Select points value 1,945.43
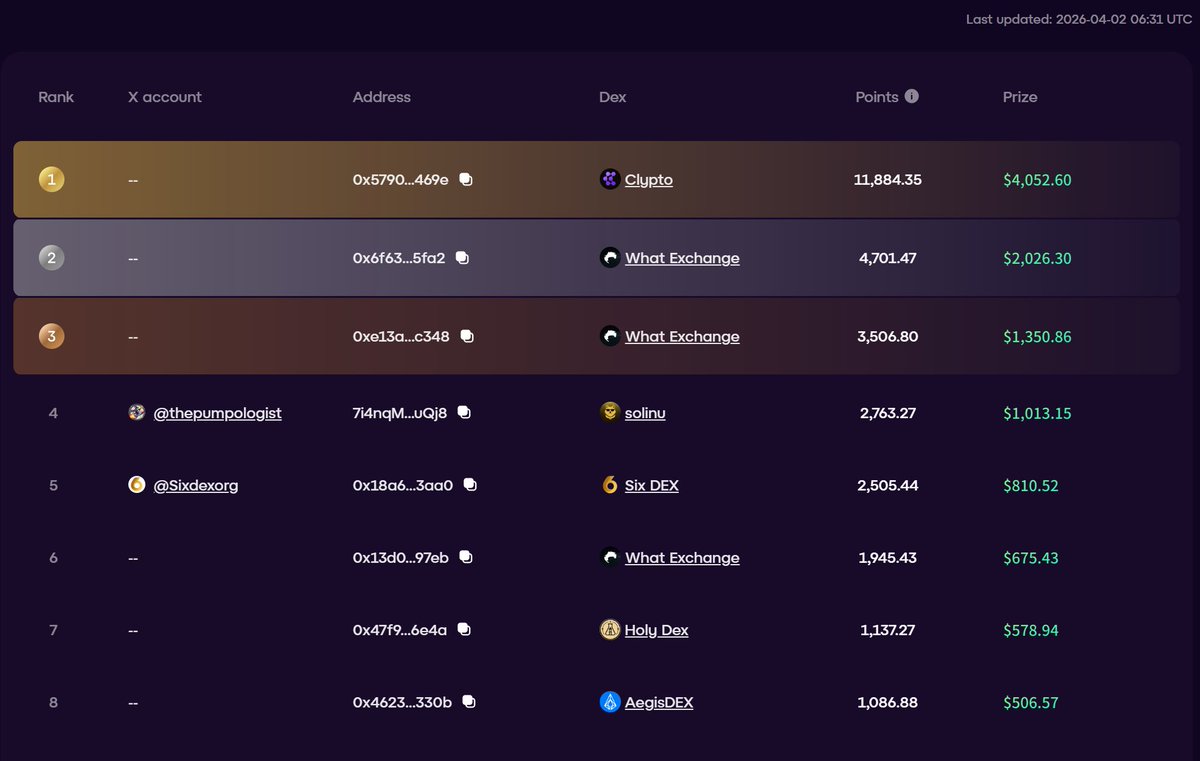The height and width of the screenshot is (761, 1200). (x=888, y=558)
